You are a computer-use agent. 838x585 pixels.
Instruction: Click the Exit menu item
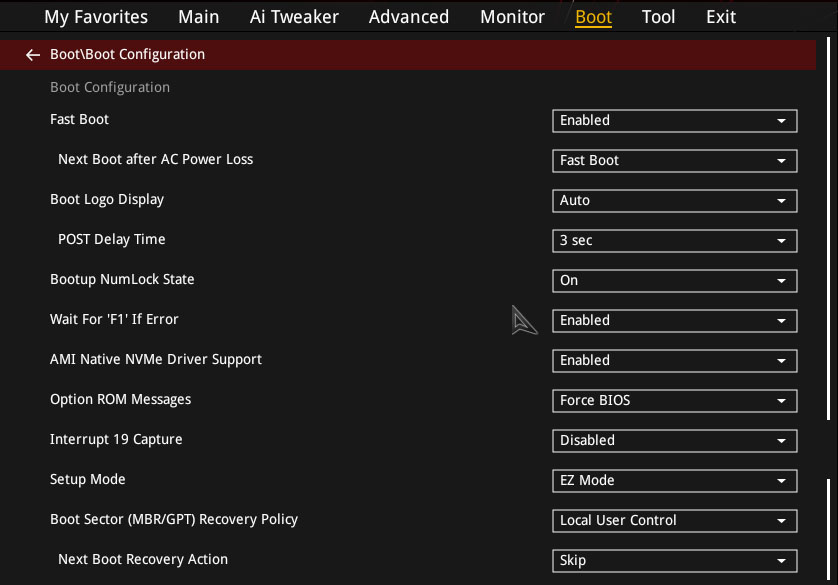pyautogui.click(x=721, y=17)
